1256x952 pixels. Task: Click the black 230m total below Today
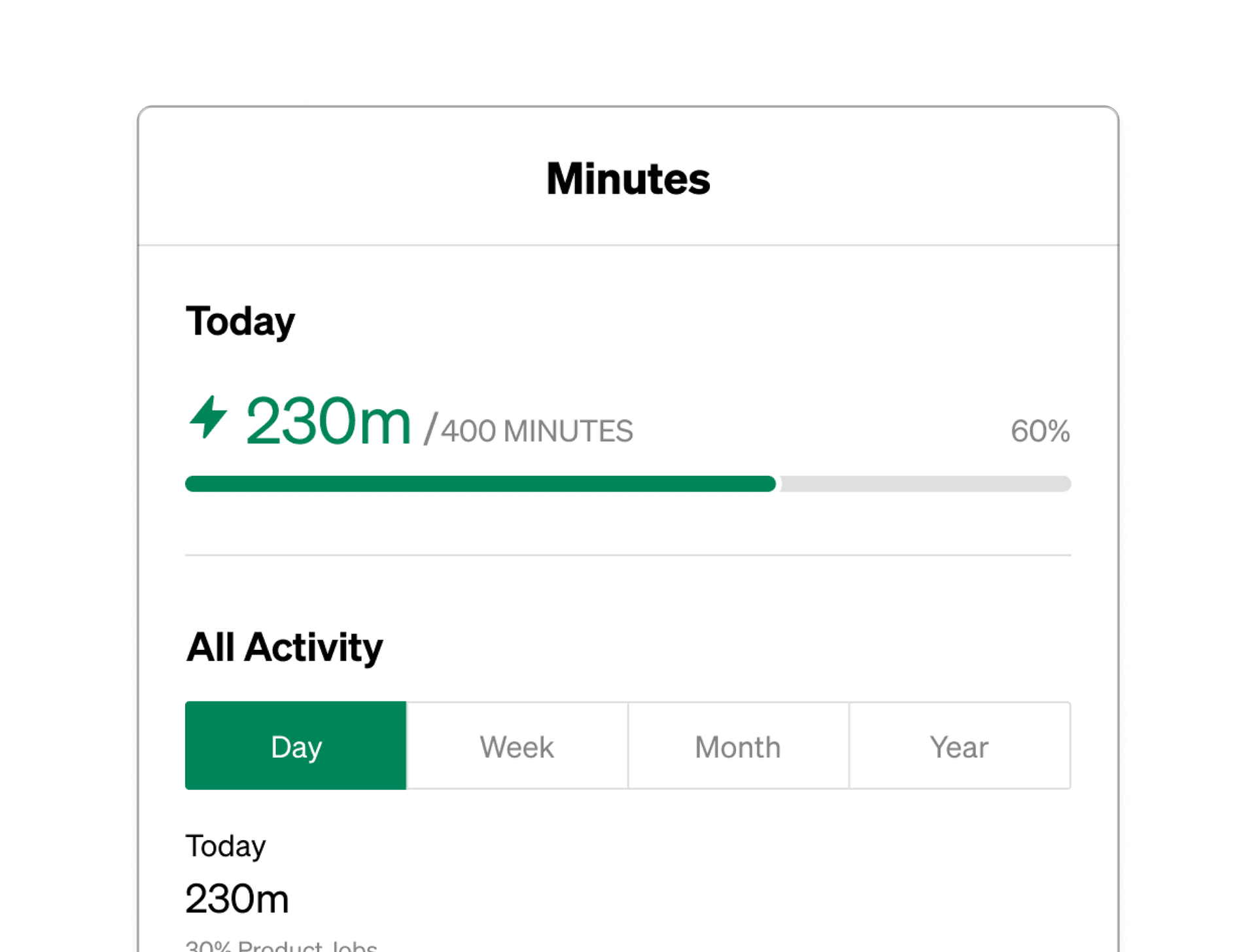(x=237, y=898)
